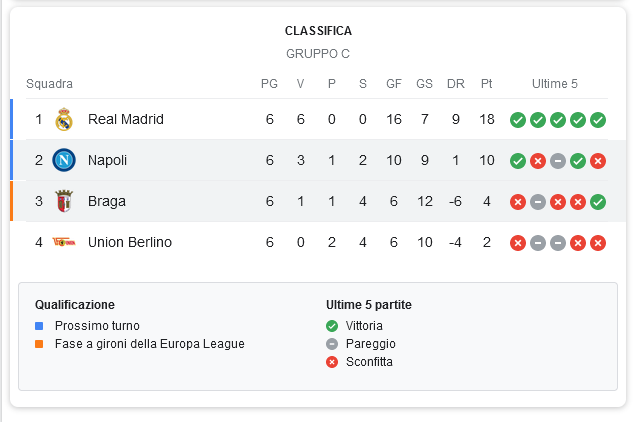Viewport: 633px width, 422px height.
Task: Click the blue Prossimo turno legend square
Action: [x=39, y=326]
